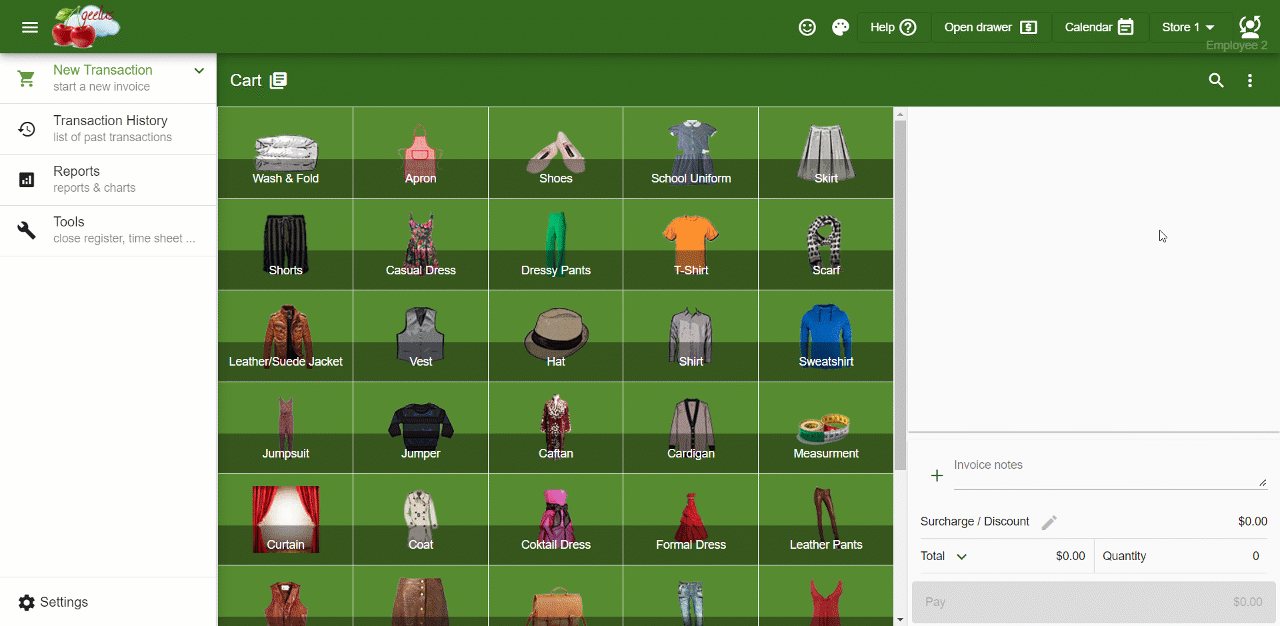
Task: Open the Calendar button
Action: pyautogui.click(x=1099, y=27)
